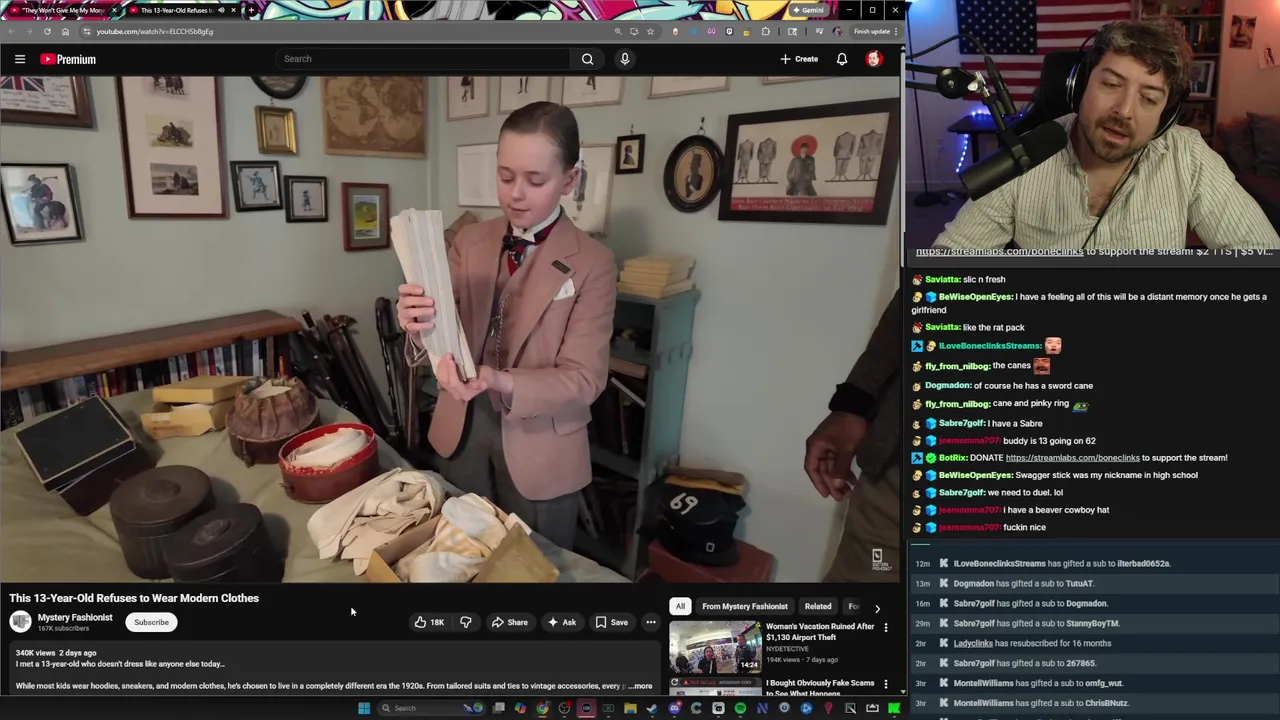This screenshot has height=720, width=1280.
Task: Like the video with 18K likes
Action: pyautogui.click(x=430, y=622)
